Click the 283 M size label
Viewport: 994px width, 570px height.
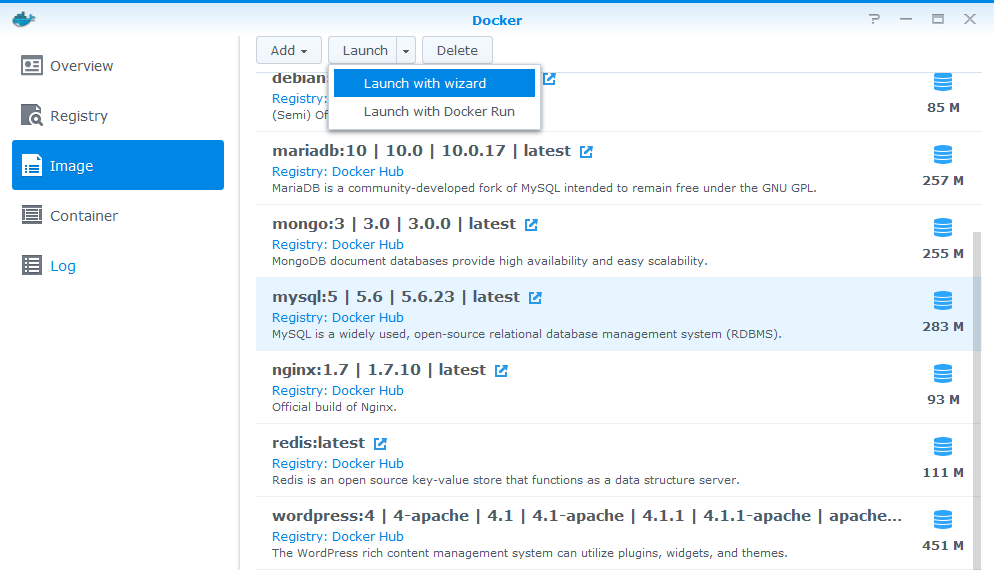(943, 327)
